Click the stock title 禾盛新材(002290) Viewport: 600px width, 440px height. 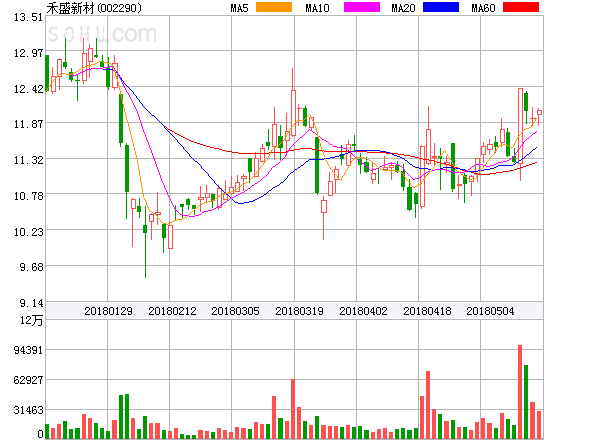click(94, 8)
